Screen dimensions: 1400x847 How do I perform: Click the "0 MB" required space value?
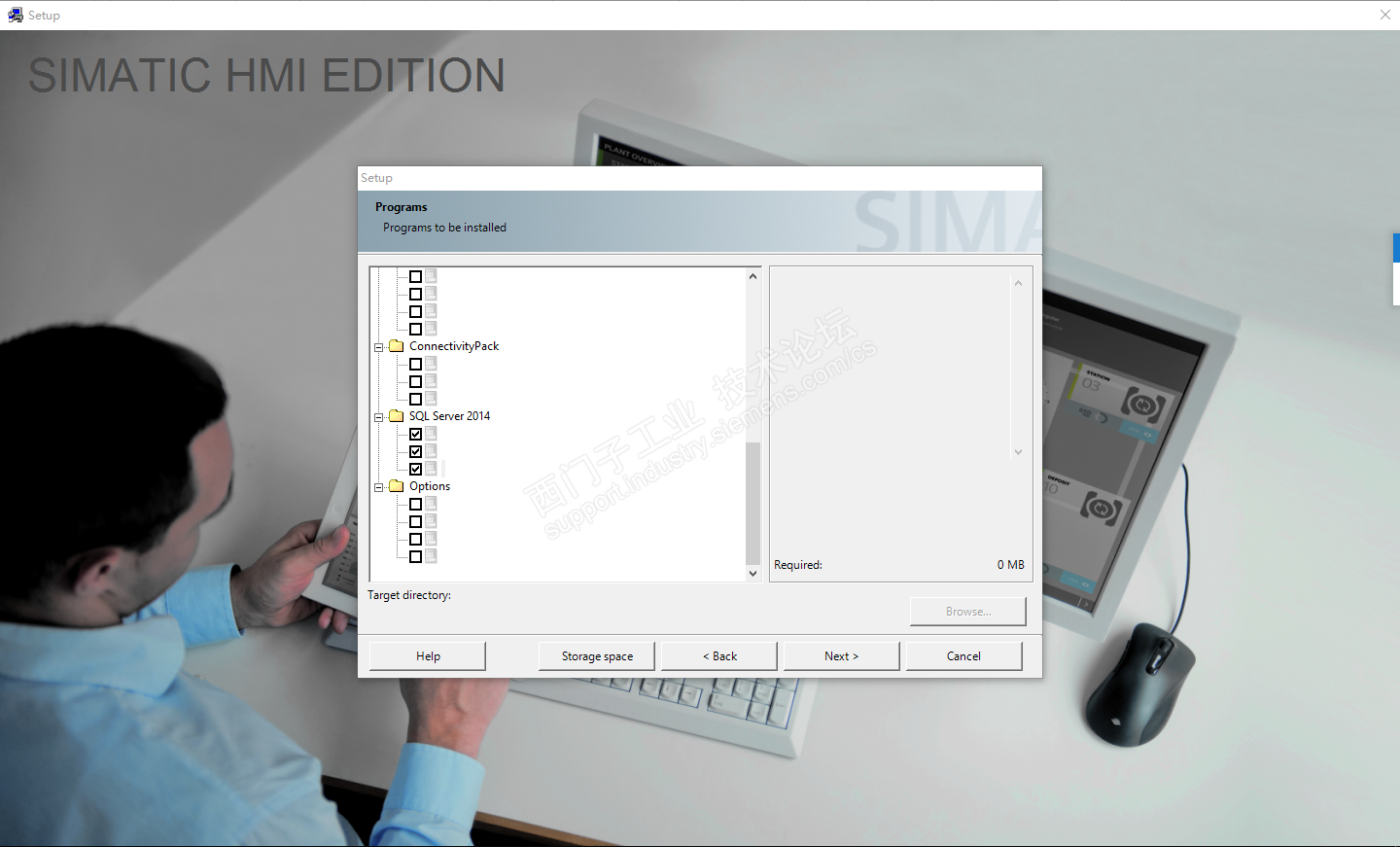click(x=1011, y=565)
